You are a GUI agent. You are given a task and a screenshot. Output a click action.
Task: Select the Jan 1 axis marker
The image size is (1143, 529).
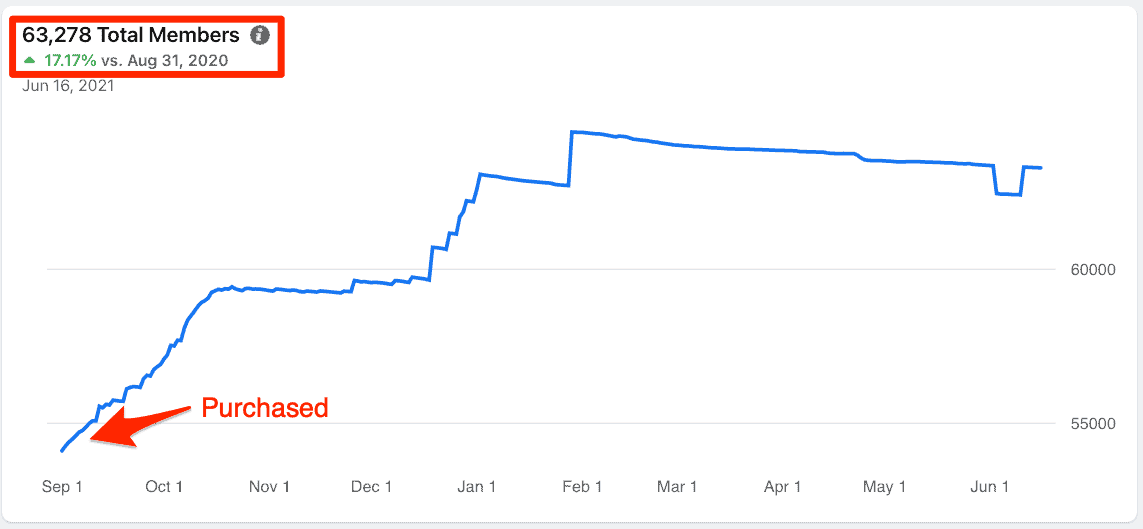coord(477,487)
